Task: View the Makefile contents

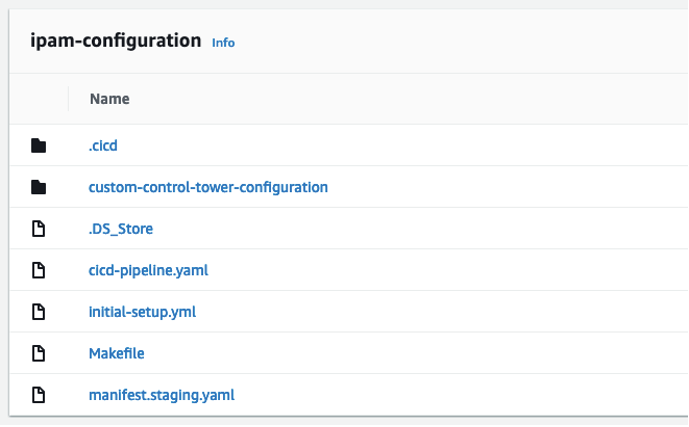Action: click(116, 353)
